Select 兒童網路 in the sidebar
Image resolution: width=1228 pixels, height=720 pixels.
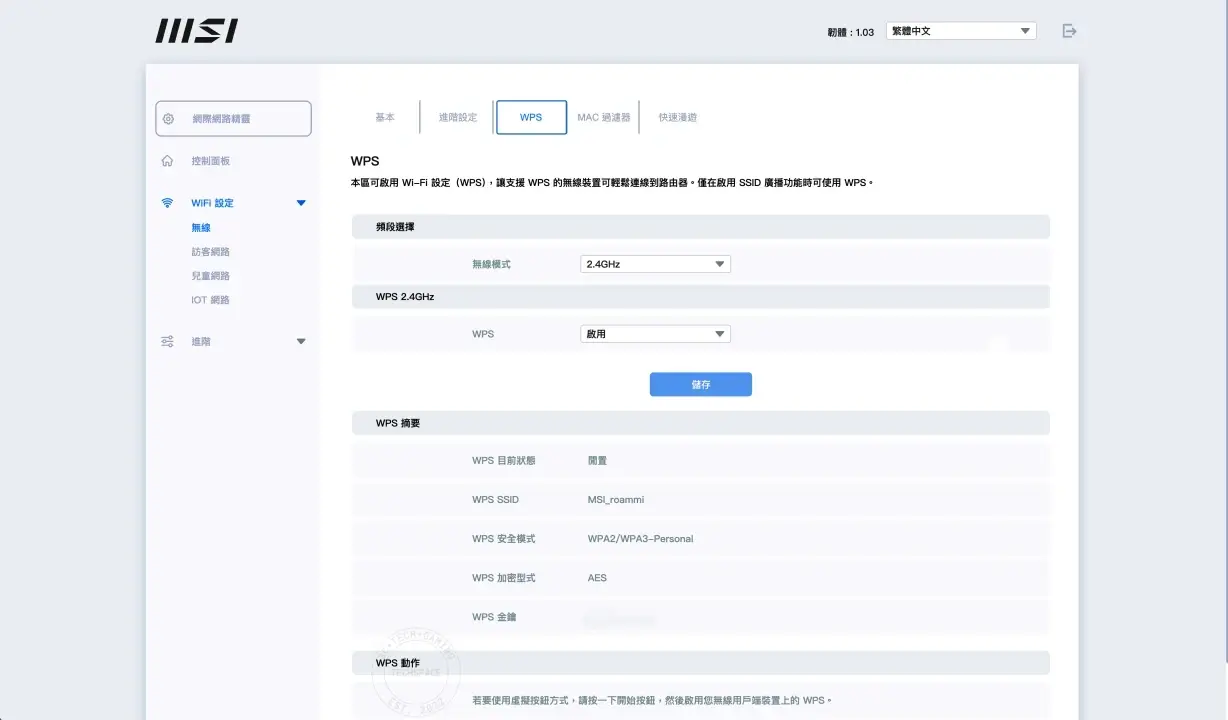click(x=210, y=276)
